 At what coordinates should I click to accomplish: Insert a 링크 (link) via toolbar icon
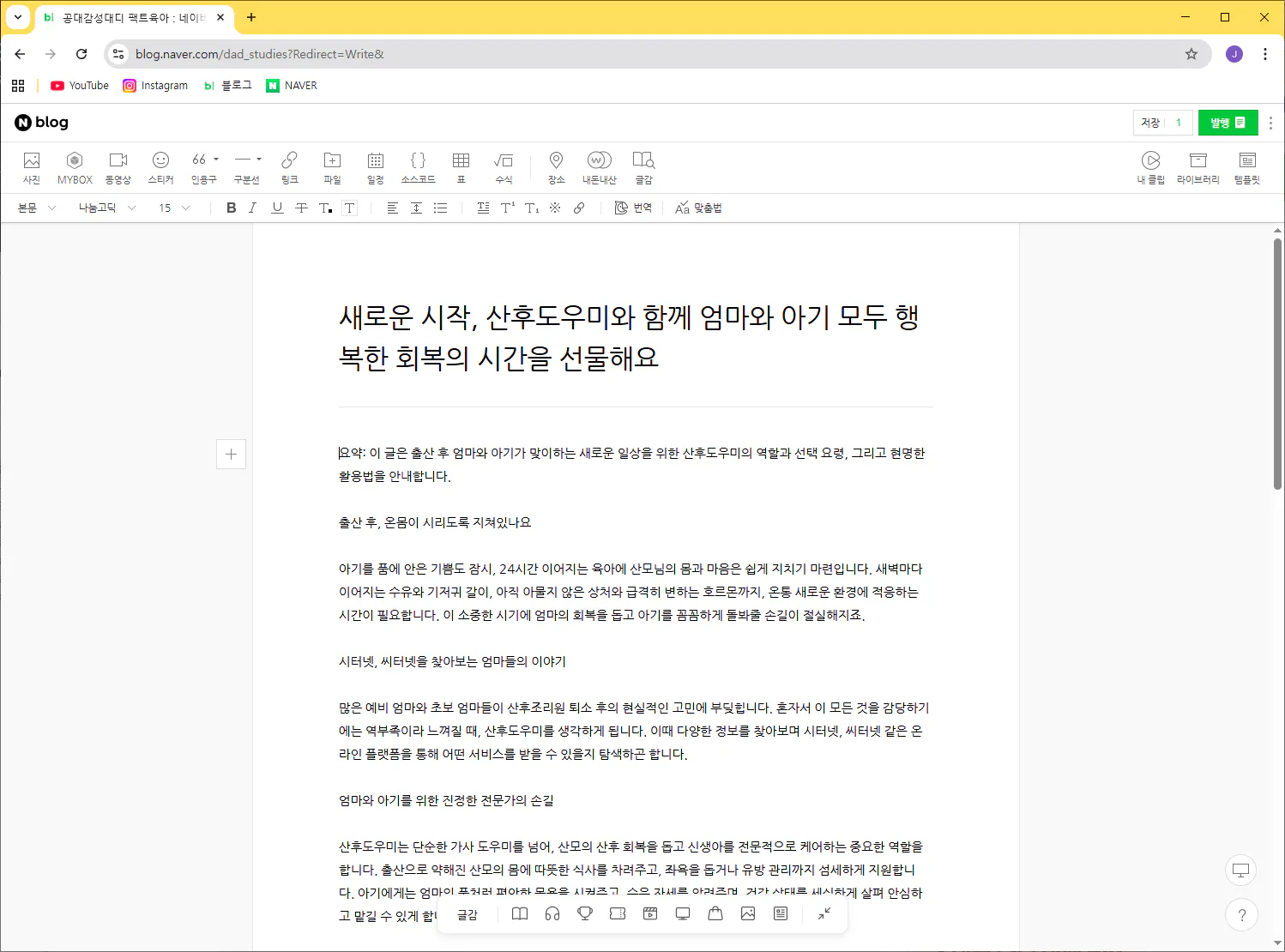click(x=290, y=167)
